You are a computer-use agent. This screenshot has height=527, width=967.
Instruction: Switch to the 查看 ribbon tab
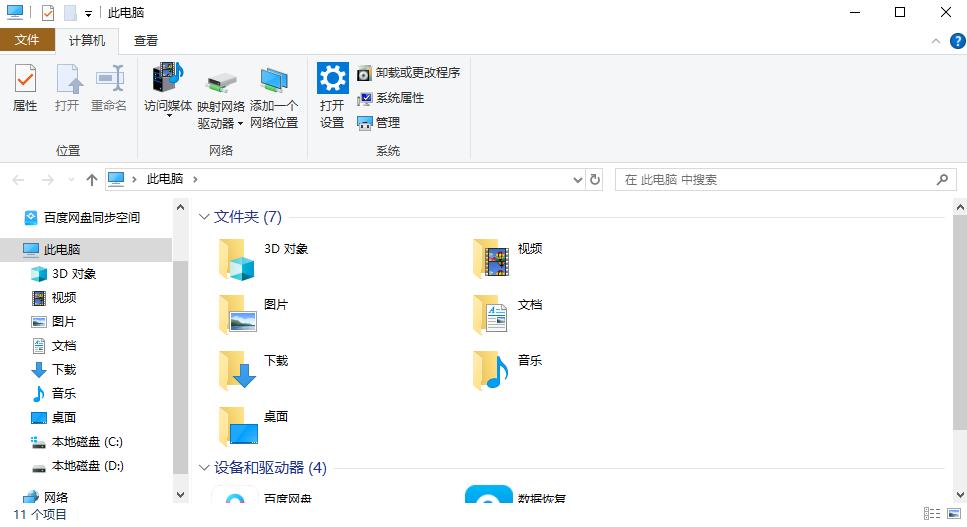pyautogui.click(x=146, y=41)
